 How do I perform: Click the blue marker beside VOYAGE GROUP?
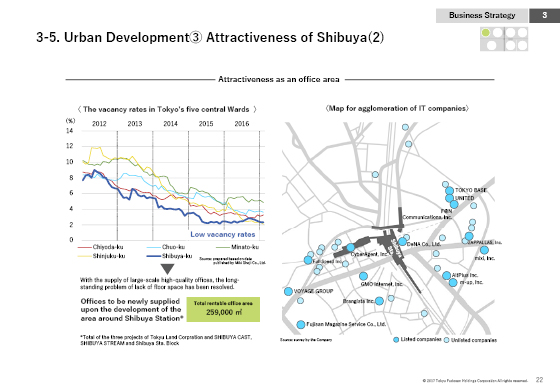pyautogui.click(x=288, y=291)
